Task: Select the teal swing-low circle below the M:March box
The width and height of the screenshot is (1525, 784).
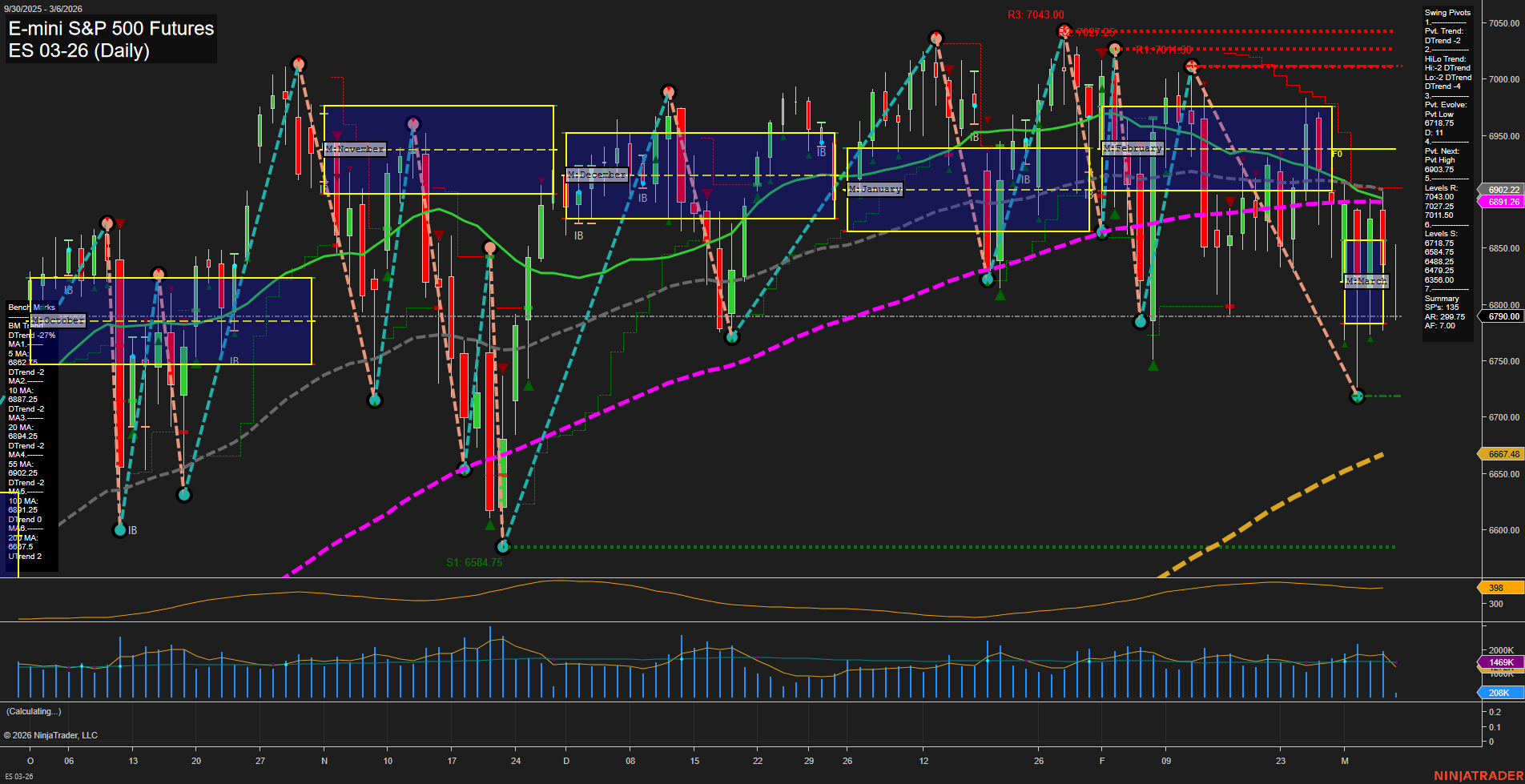Action: [x=1358, y=395]
